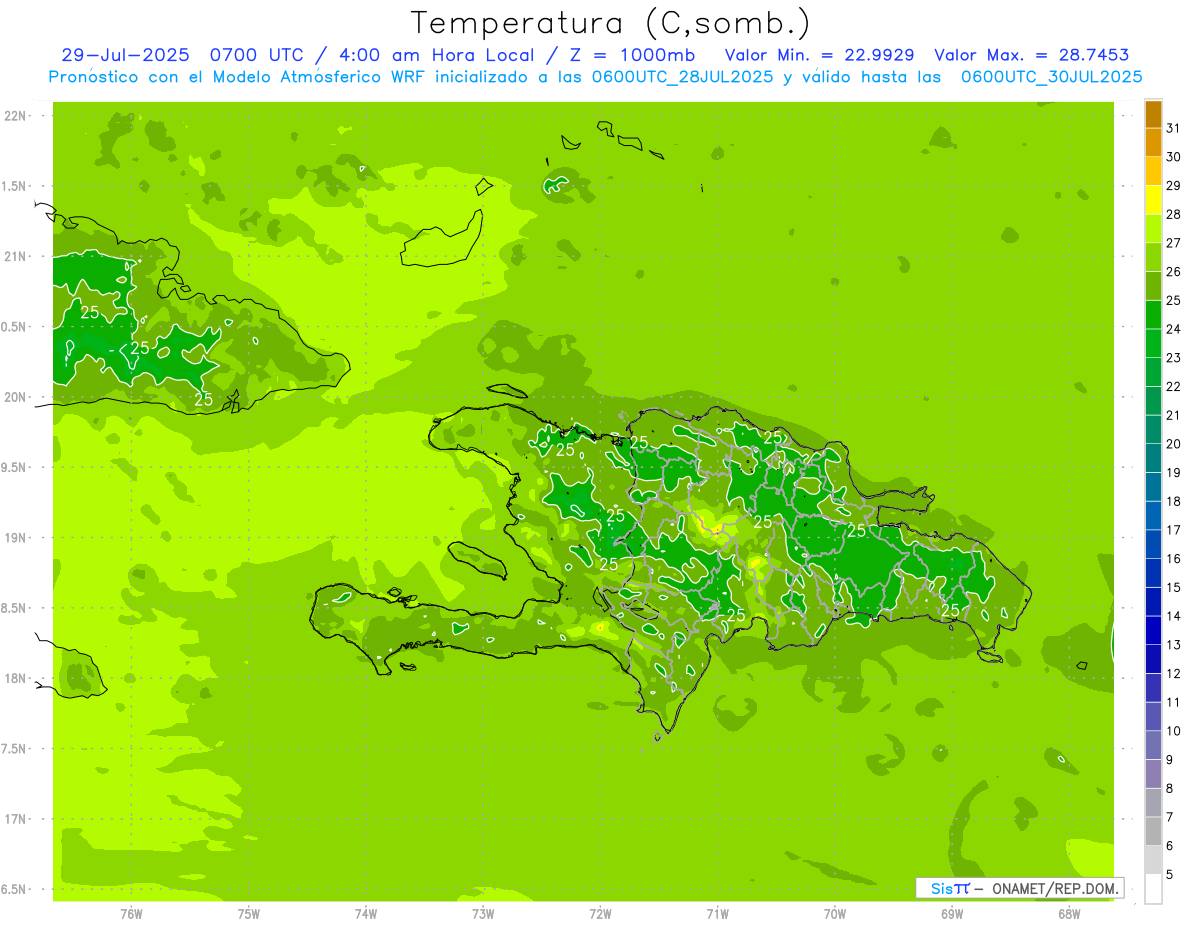Viewport: 1200px width, 927px height.
Task: Click legend value 10 on the colorbar
Action: (1173, 731)
